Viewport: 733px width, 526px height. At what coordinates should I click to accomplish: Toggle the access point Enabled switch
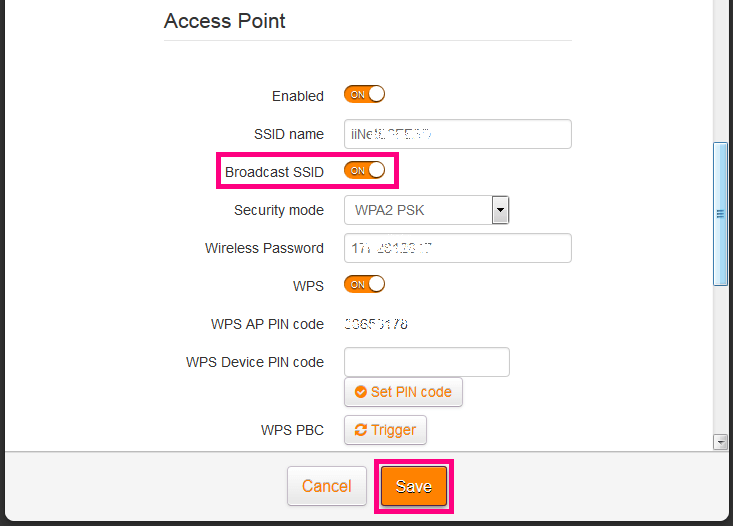[x=364, y=95]
